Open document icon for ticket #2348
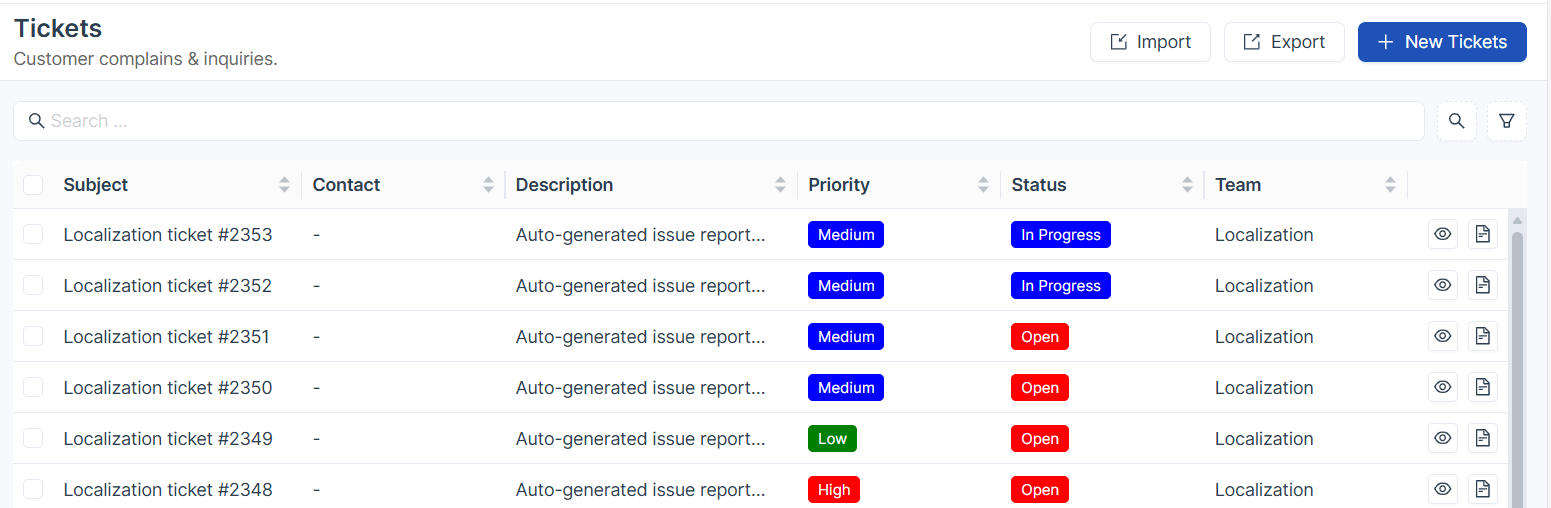The height and width of the screenshot is (508, 1551). pyautogui.click(x=1482, y=489)
